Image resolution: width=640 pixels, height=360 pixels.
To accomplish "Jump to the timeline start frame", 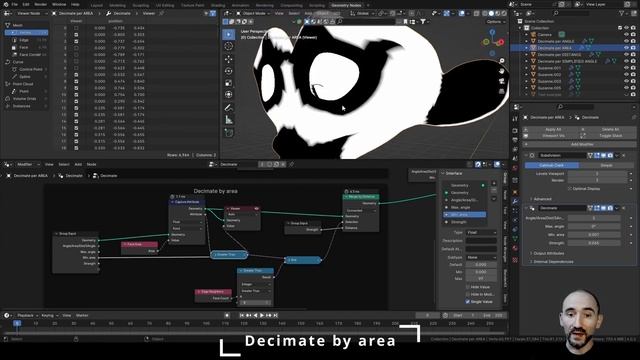I will coord(242,316).
